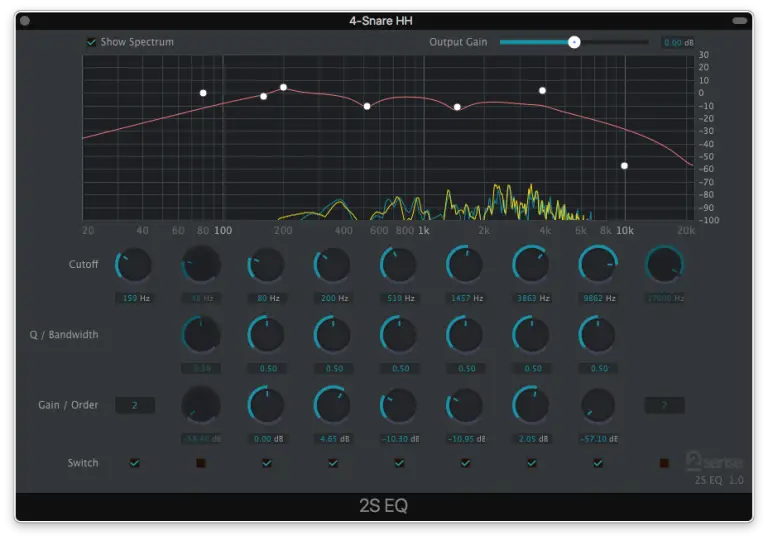Click the Cutoff knob above 3863 Hz
This screenshot has width=768, height=540.
[531, 265]
